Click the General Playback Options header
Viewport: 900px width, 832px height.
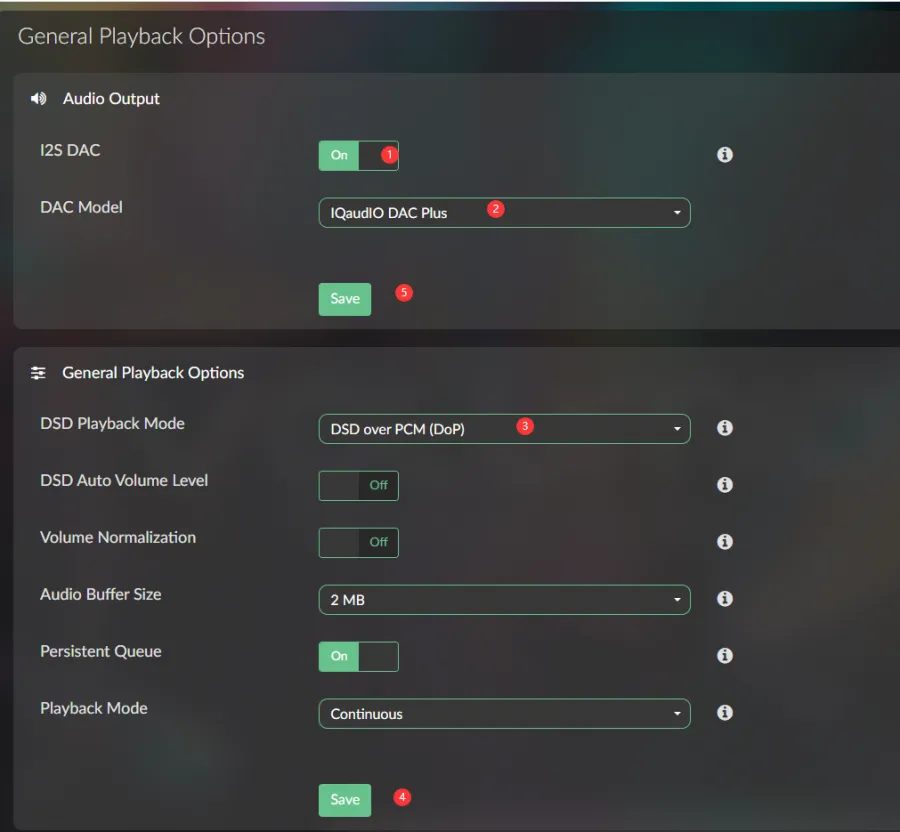[153, 372]
